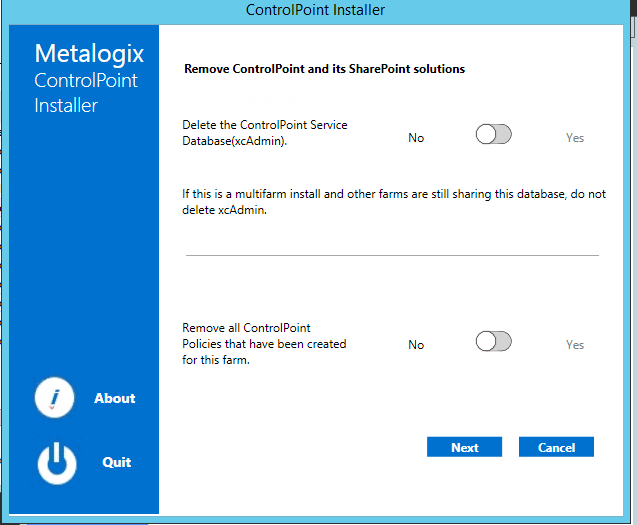Viewport: 637px width, 525px height.
Task: Click 'Delete the ControlPoint Service Database(xcAdmin).' text
Action: (x=264, y=133)
